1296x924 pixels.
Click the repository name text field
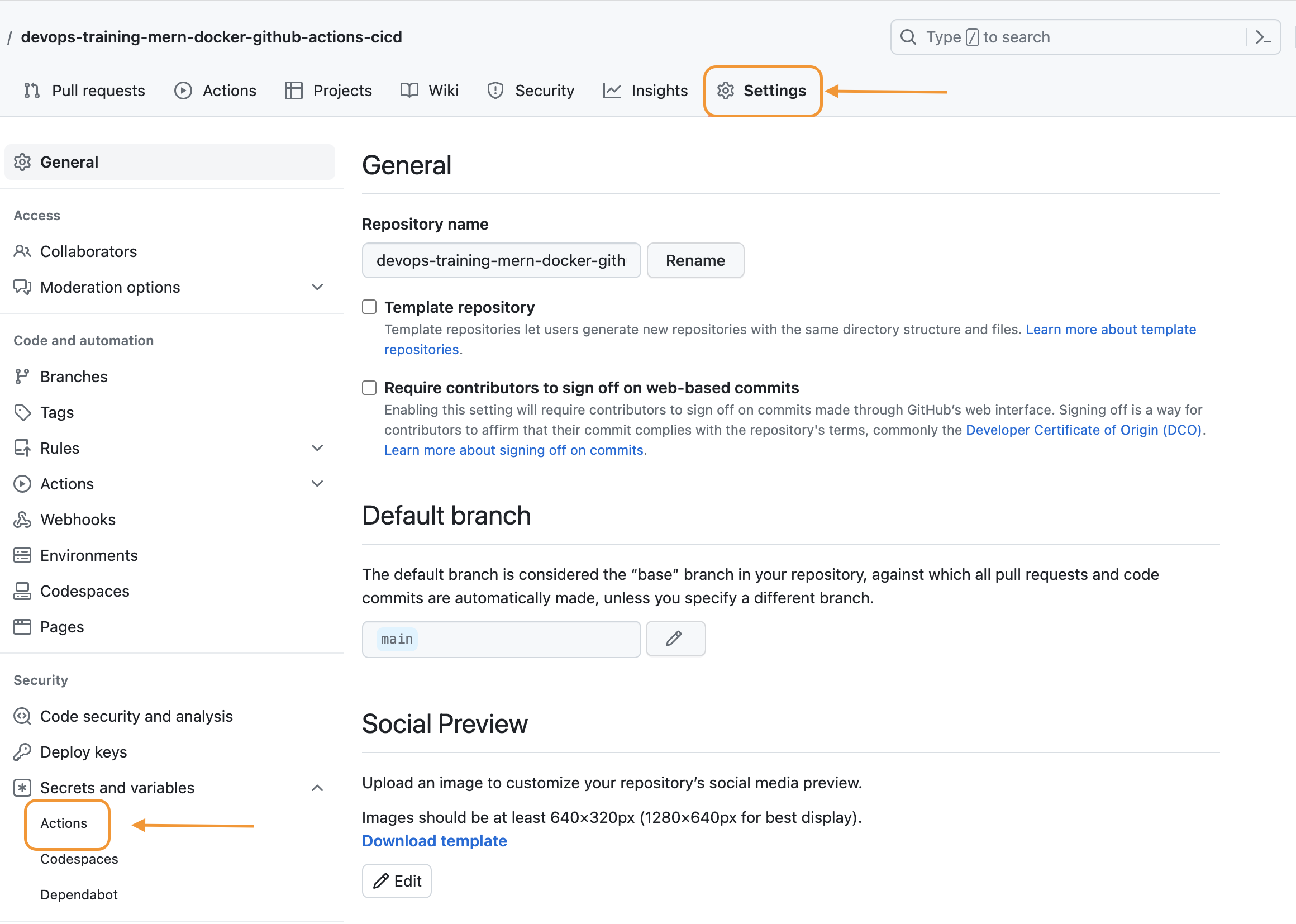pos(501,260)
